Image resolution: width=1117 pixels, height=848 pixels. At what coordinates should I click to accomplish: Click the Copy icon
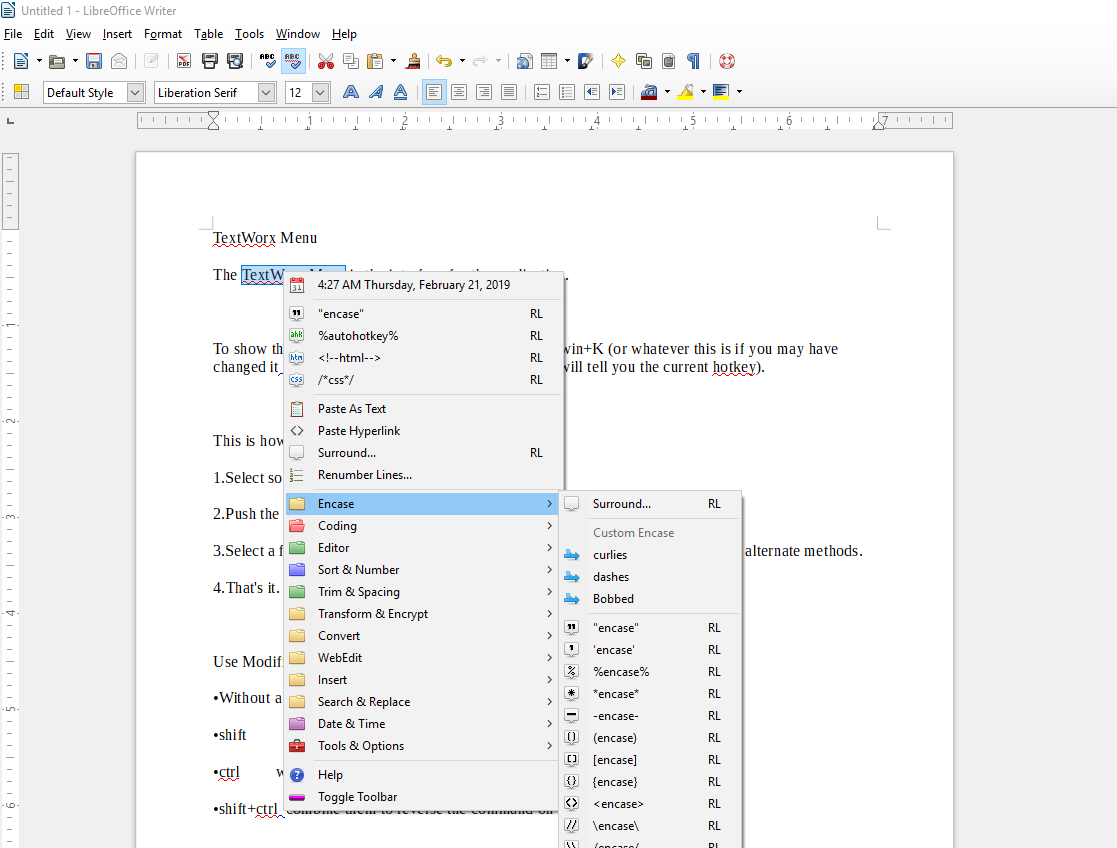350,61
